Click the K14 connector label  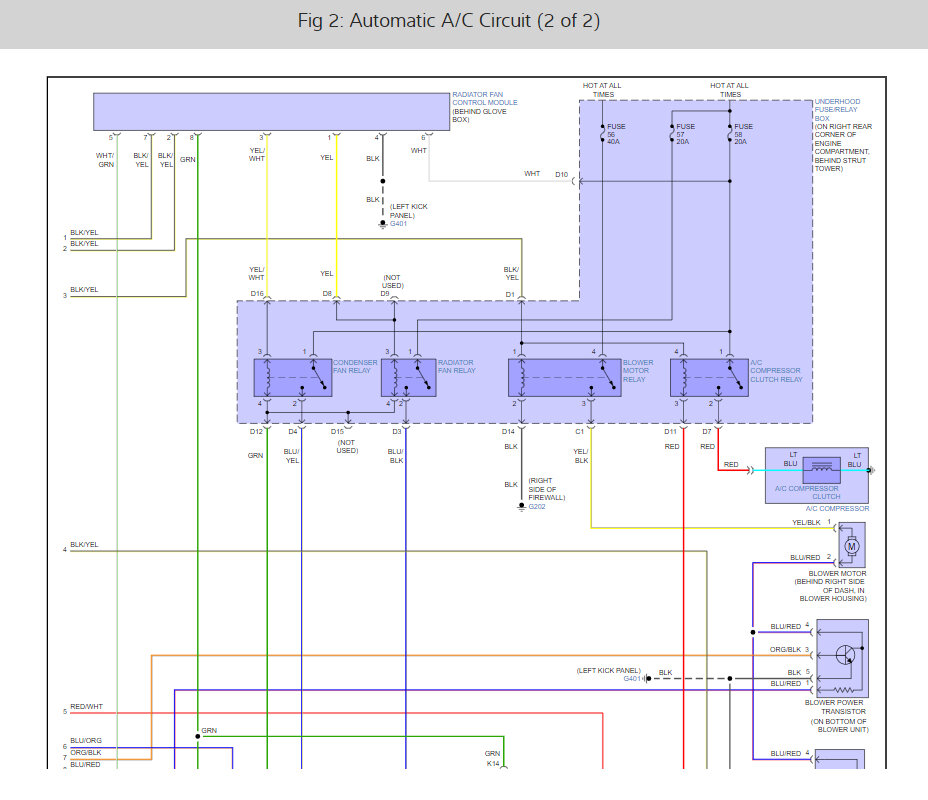[x=493, y=763]
